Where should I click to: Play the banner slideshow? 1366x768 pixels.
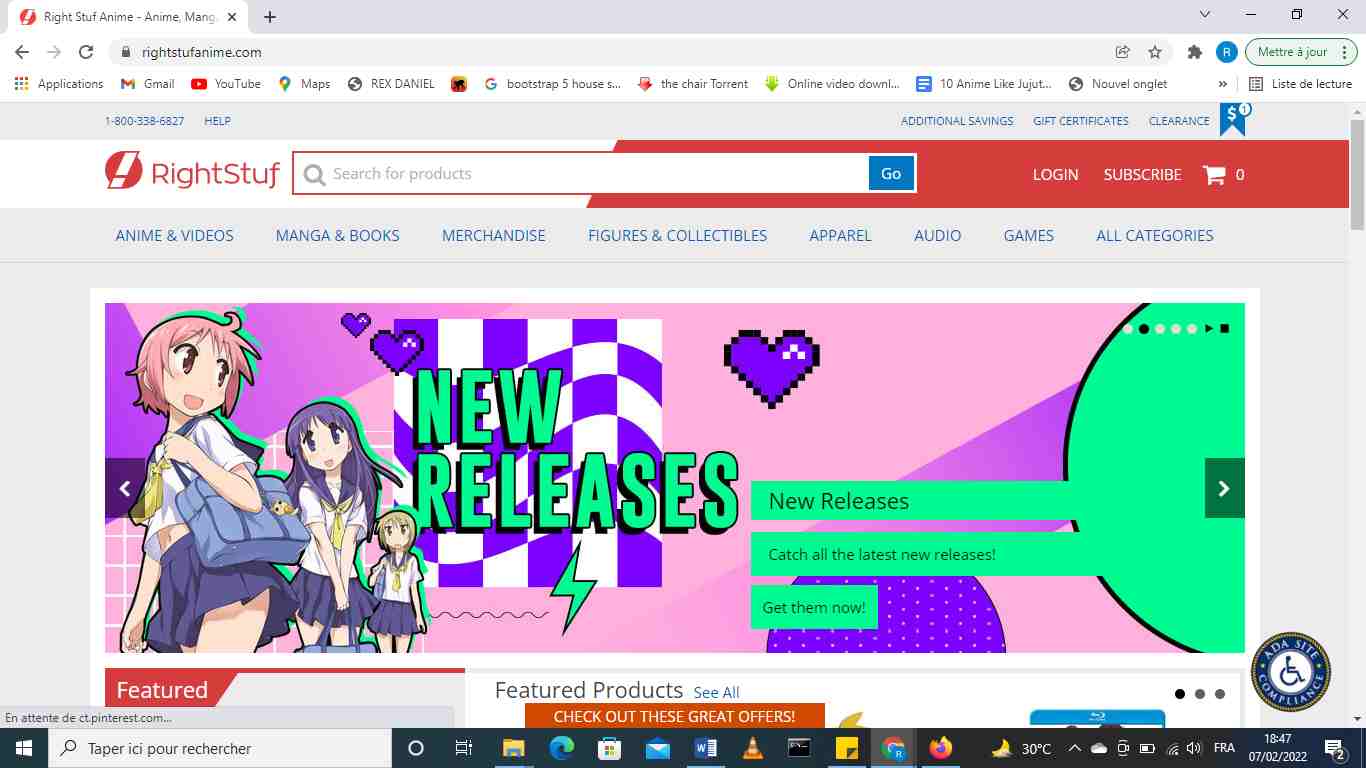1209,328
